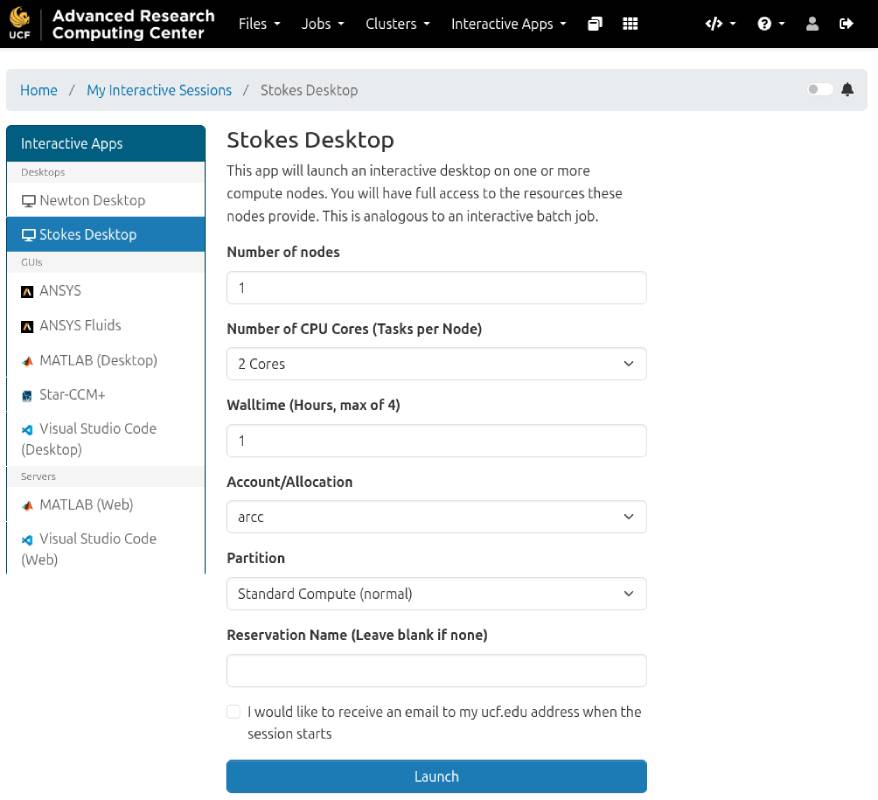Click the ANSYS logo icon

click(x=27, y=292)
